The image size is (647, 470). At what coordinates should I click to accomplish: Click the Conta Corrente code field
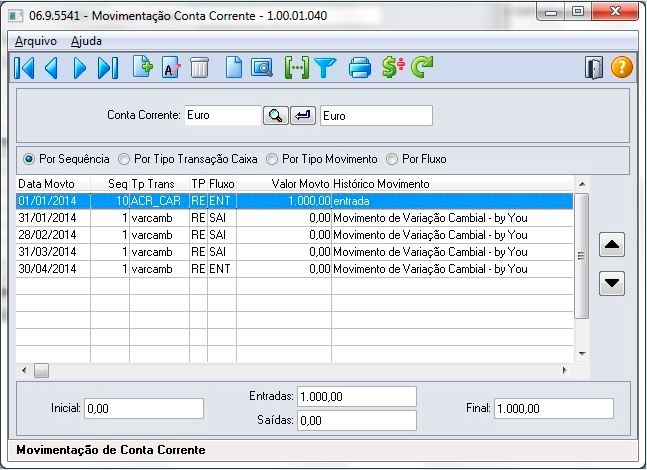(223, 115)
